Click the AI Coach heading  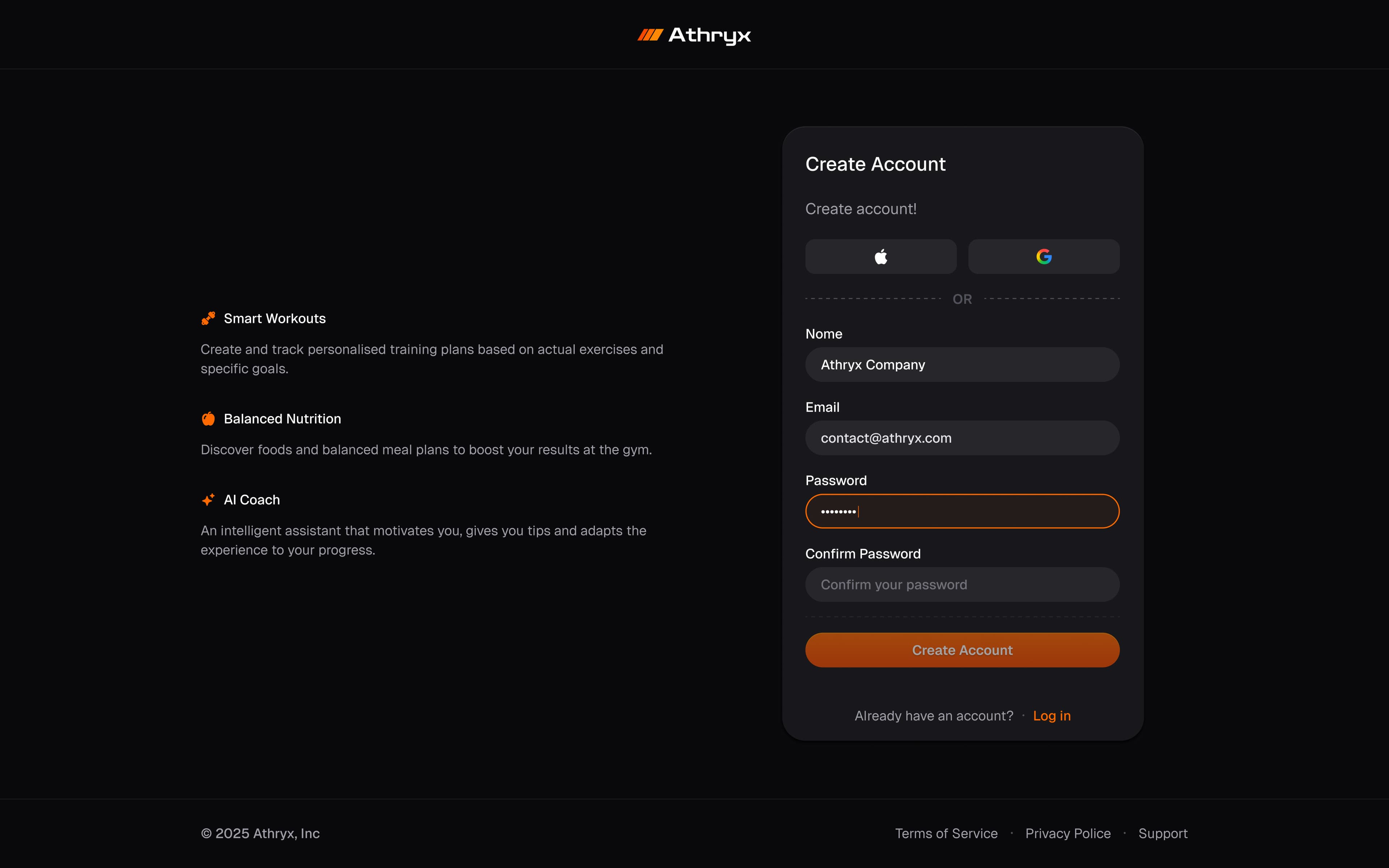[x=251, y=500]
